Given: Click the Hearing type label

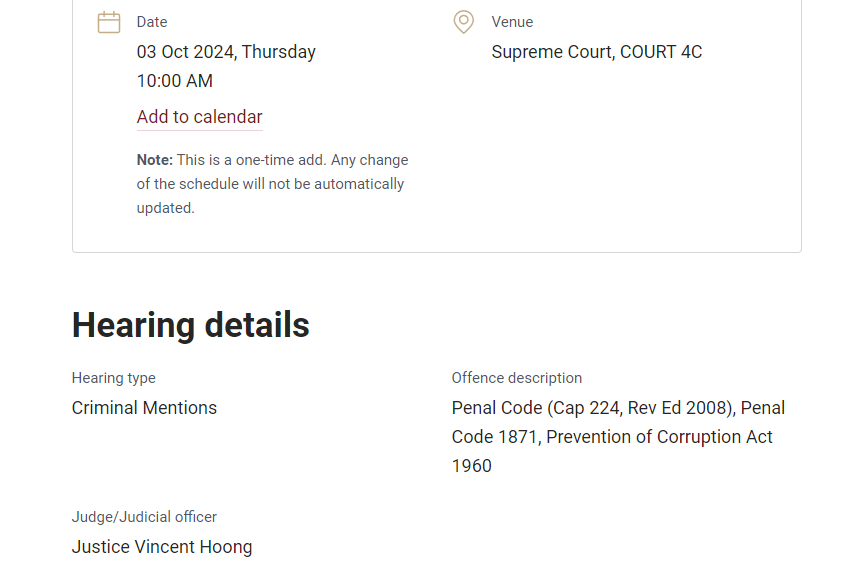Looking at the screenshot, I should click(114, 378).
